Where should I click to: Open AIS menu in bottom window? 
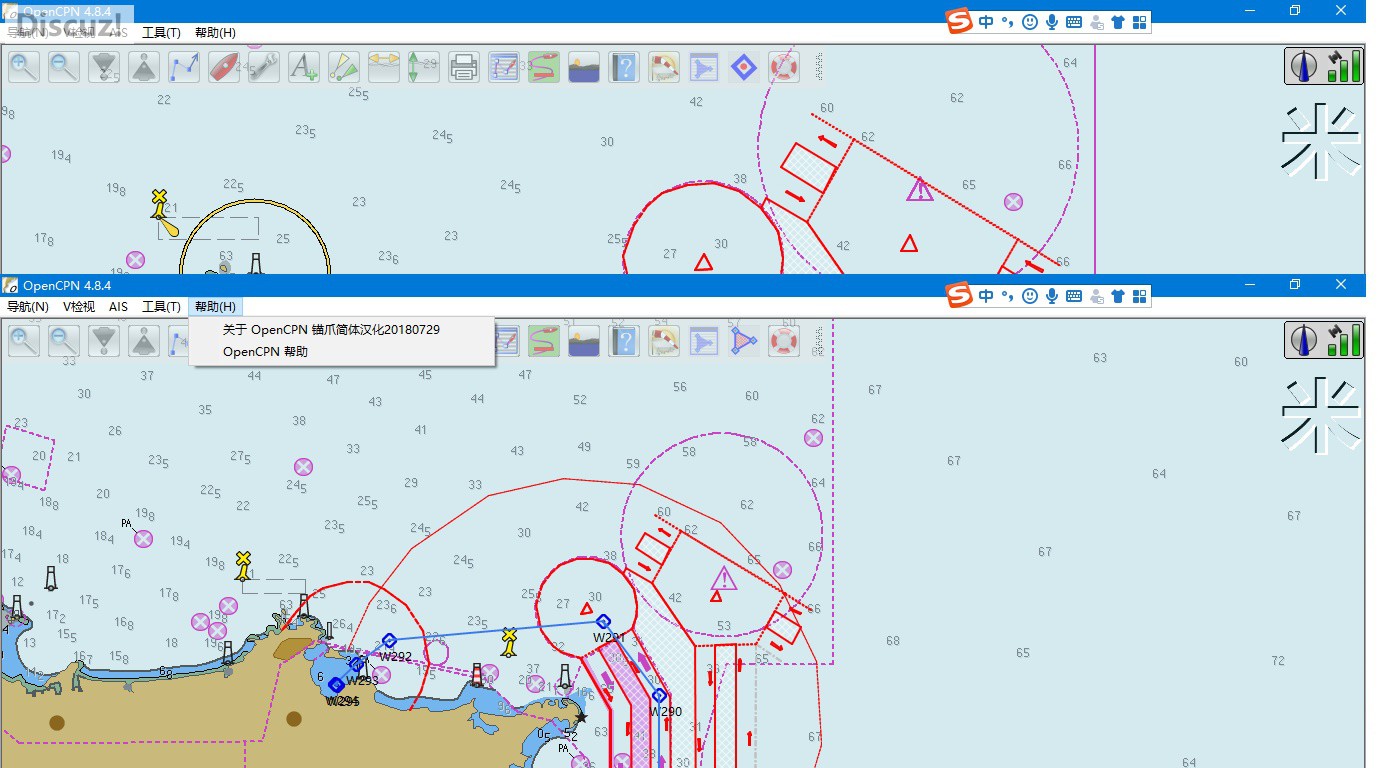pyautogui.click(x=119, y=307)
